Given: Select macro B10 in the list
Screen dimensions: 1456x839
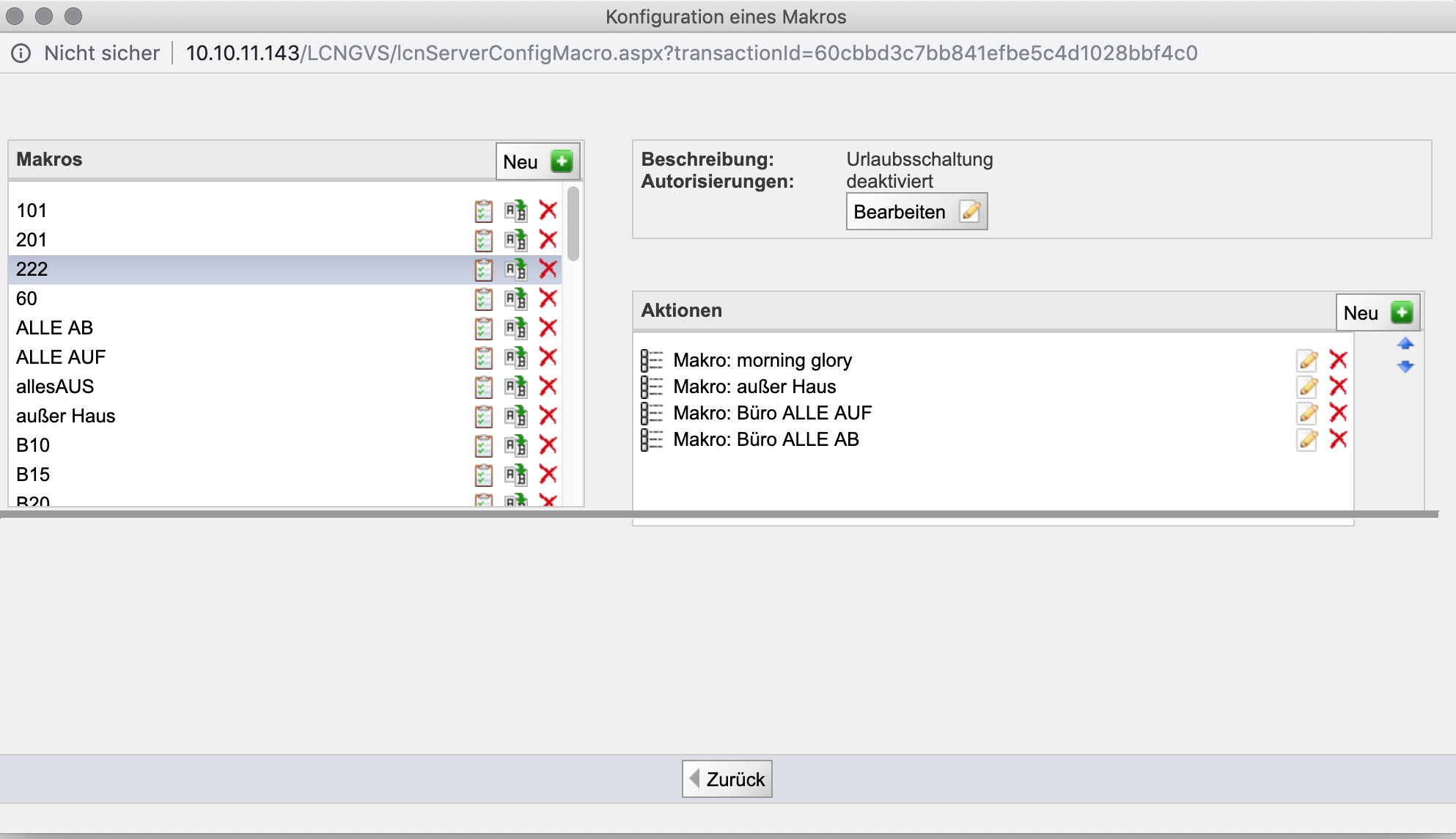Looking at the screenshot, I should (33, 445).
